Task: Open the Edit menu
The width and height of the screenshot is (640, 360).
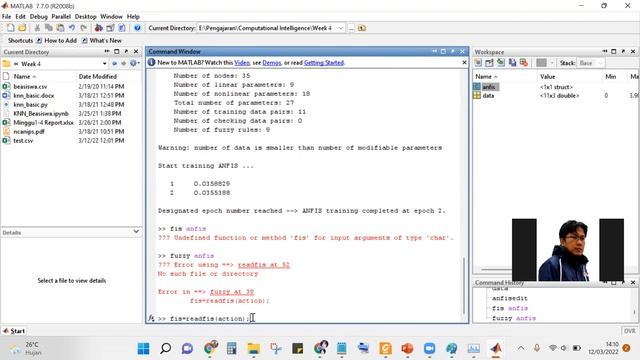Action: (20, 16)
